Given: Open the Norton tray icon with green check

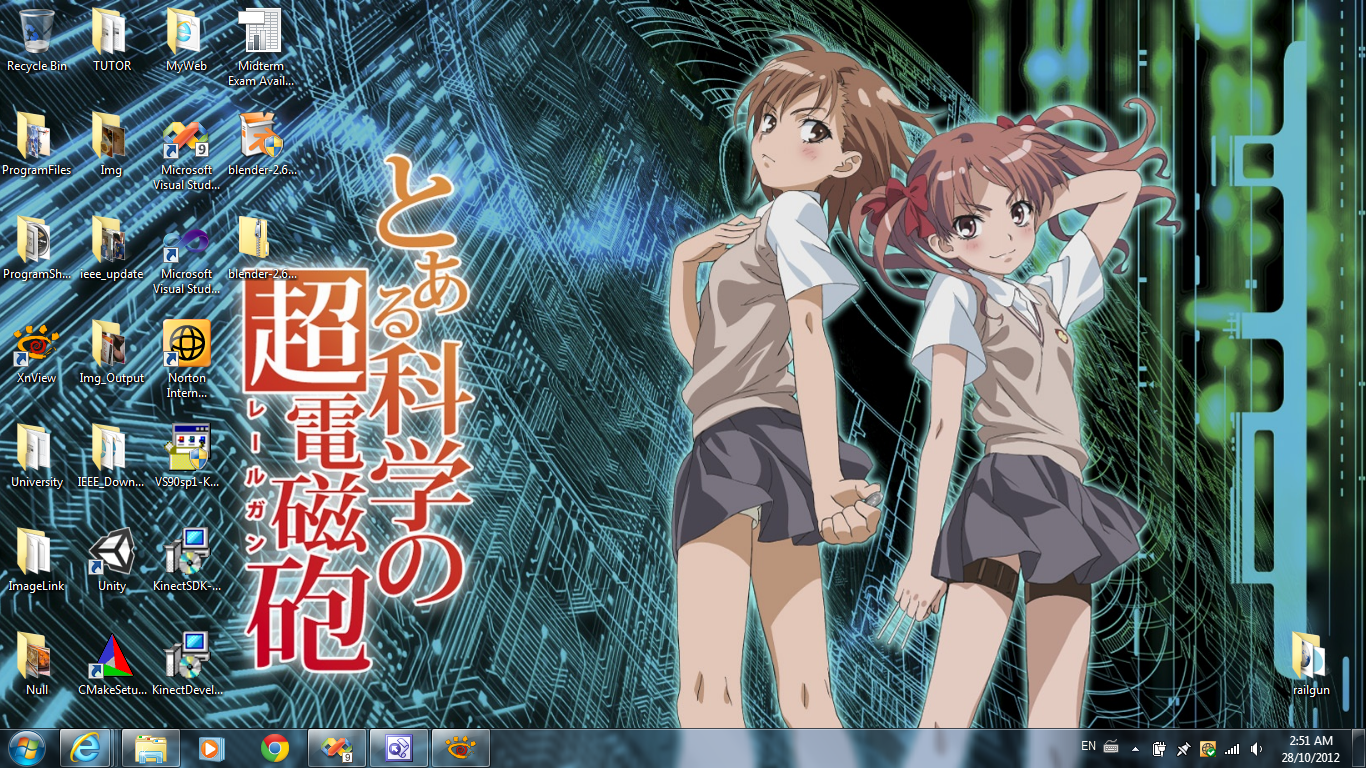Looking at the screenshot, I should pos(1208,748).
